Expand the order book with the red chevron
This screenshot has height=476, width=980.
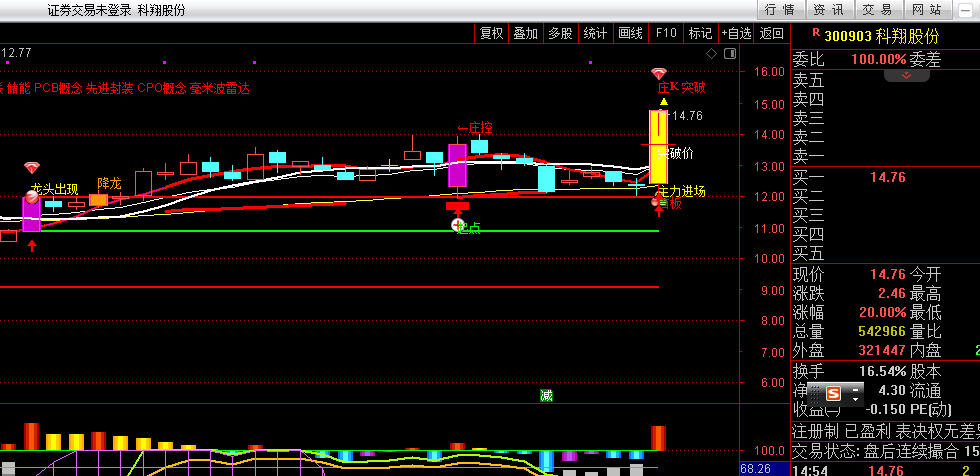pyautogui.click(x=907, y=75)
